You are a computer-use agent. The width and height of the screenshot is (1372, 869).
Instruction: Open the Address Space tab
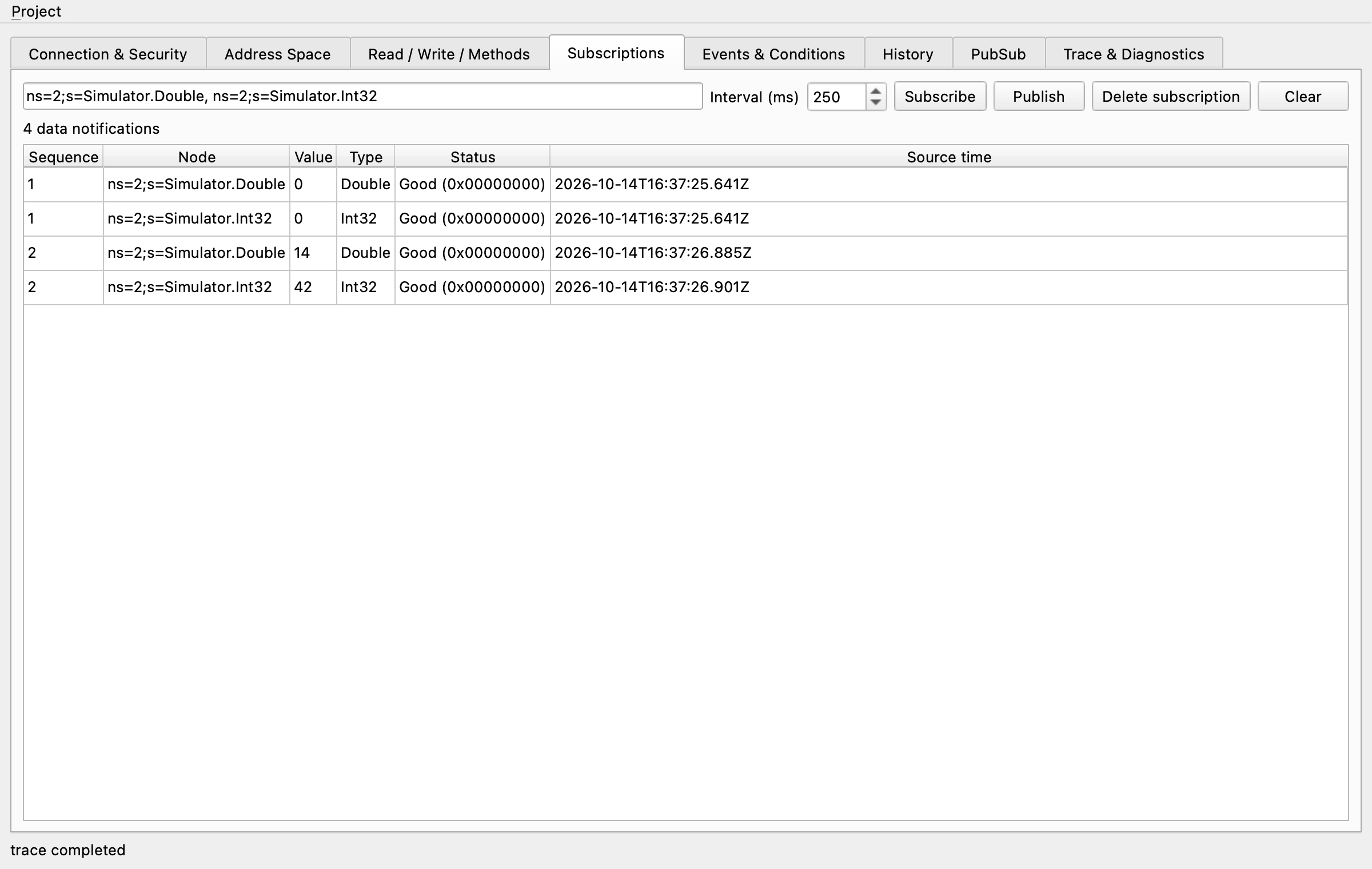[277, 54]
